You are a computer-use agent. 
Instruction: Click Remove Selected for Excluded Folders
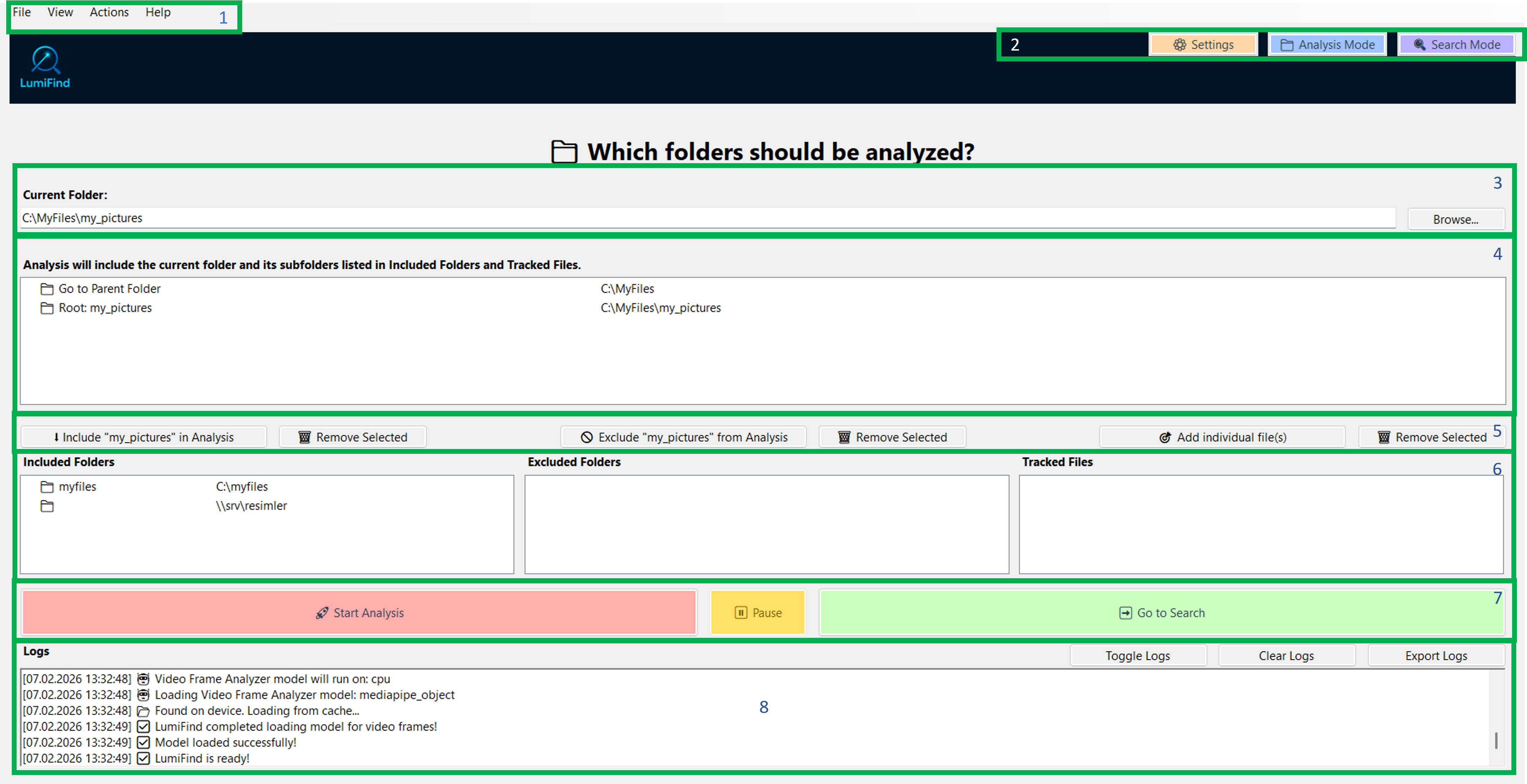click(892, 437)
